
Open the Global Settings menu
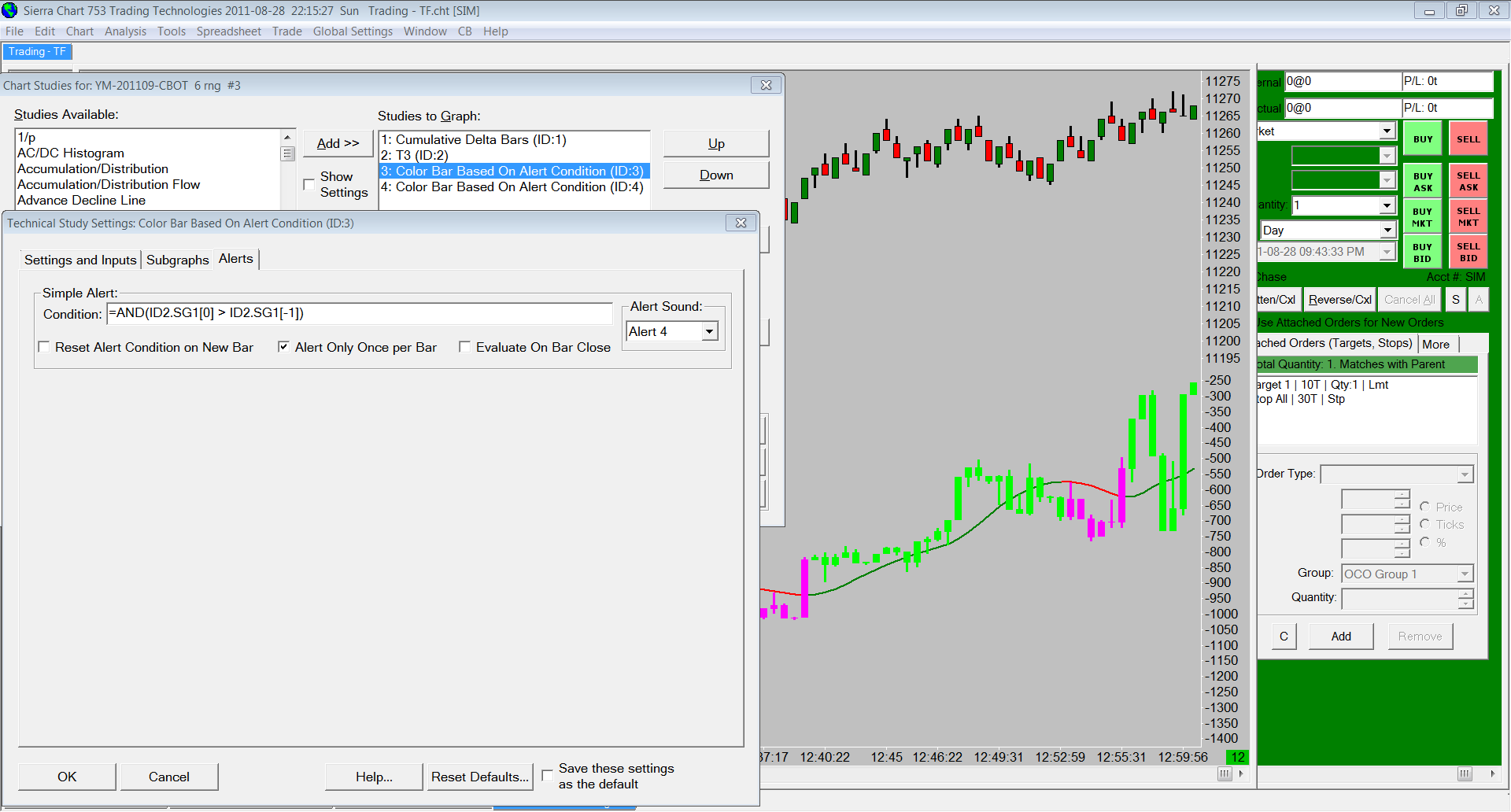pos(353,31)
